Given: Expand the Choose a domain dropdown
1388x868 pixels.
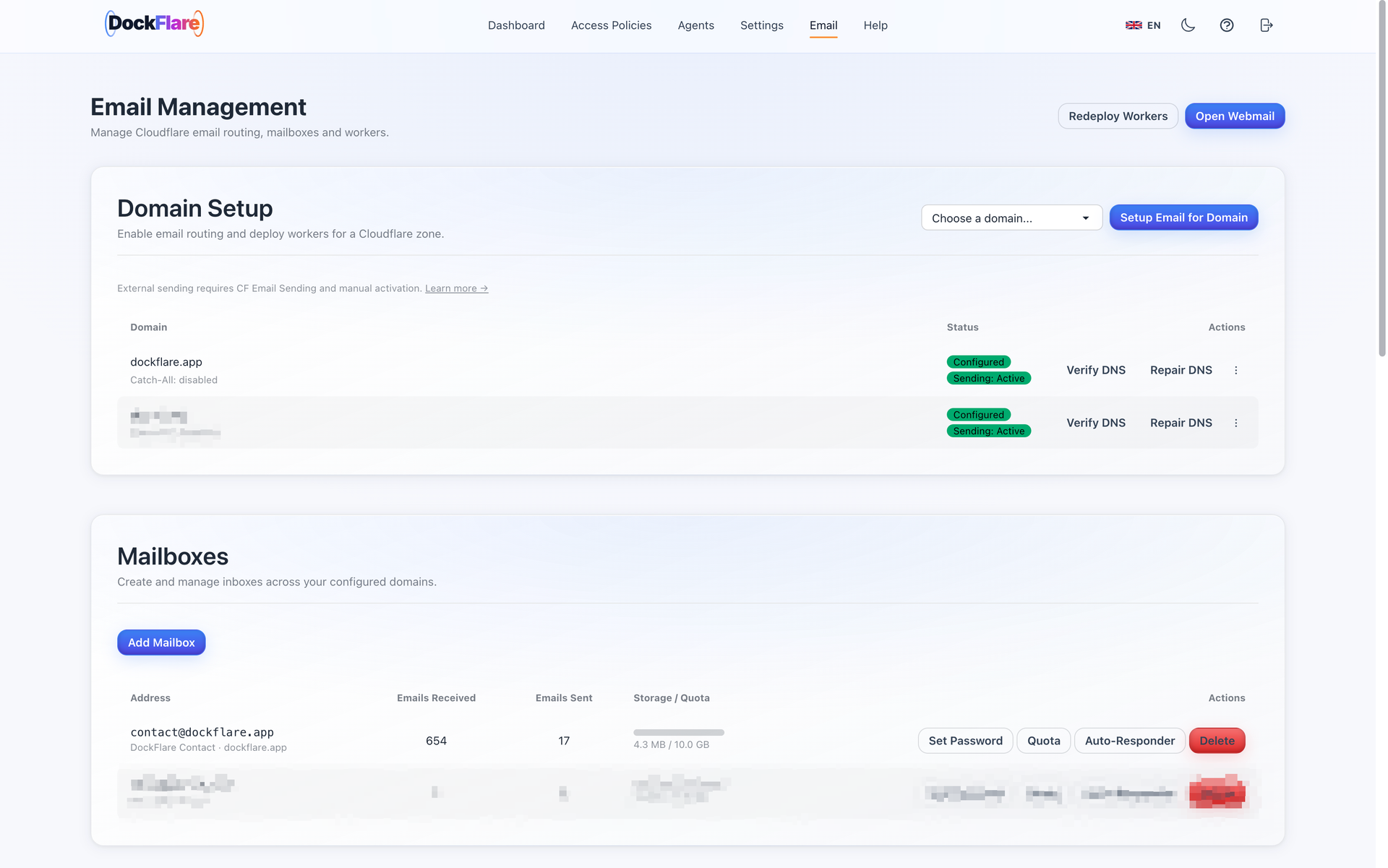Looking at the screenshot, I should pyautogui.click(x=1011, y=218).
